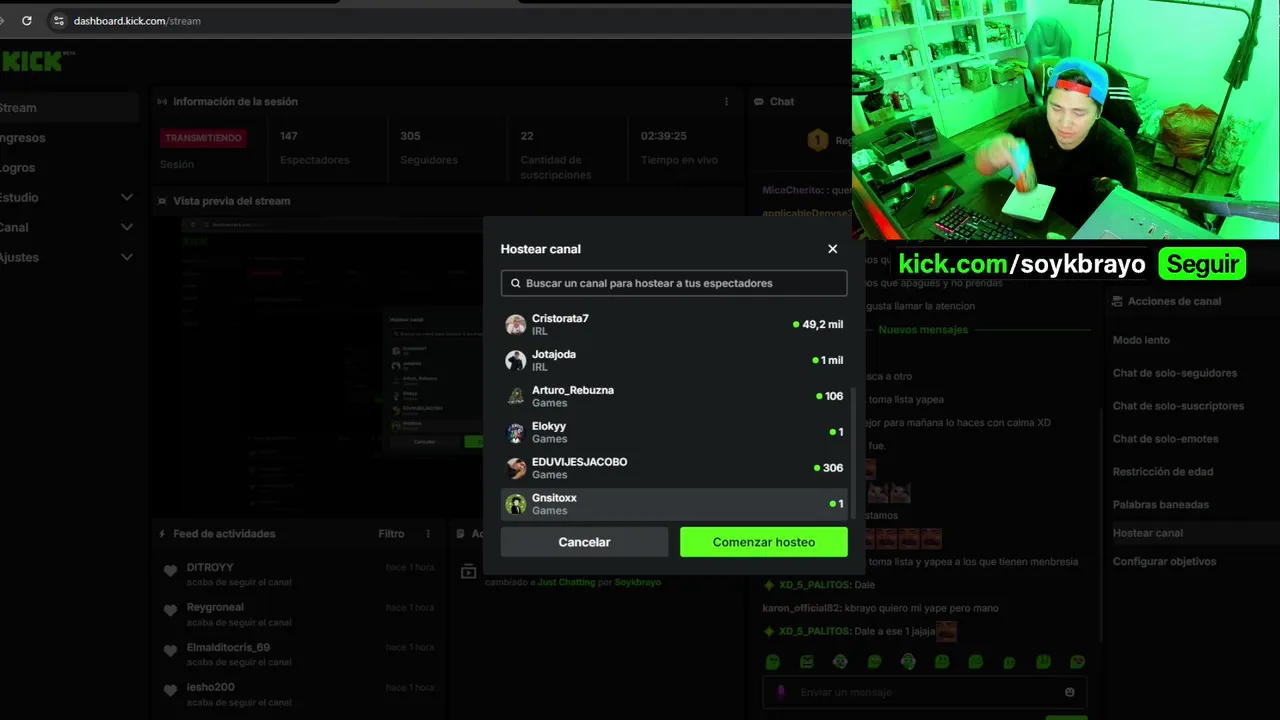Toggle Restricción de edad
Image resolution: width=1280 pixels, height=720 pixels.
[1163, 472]
